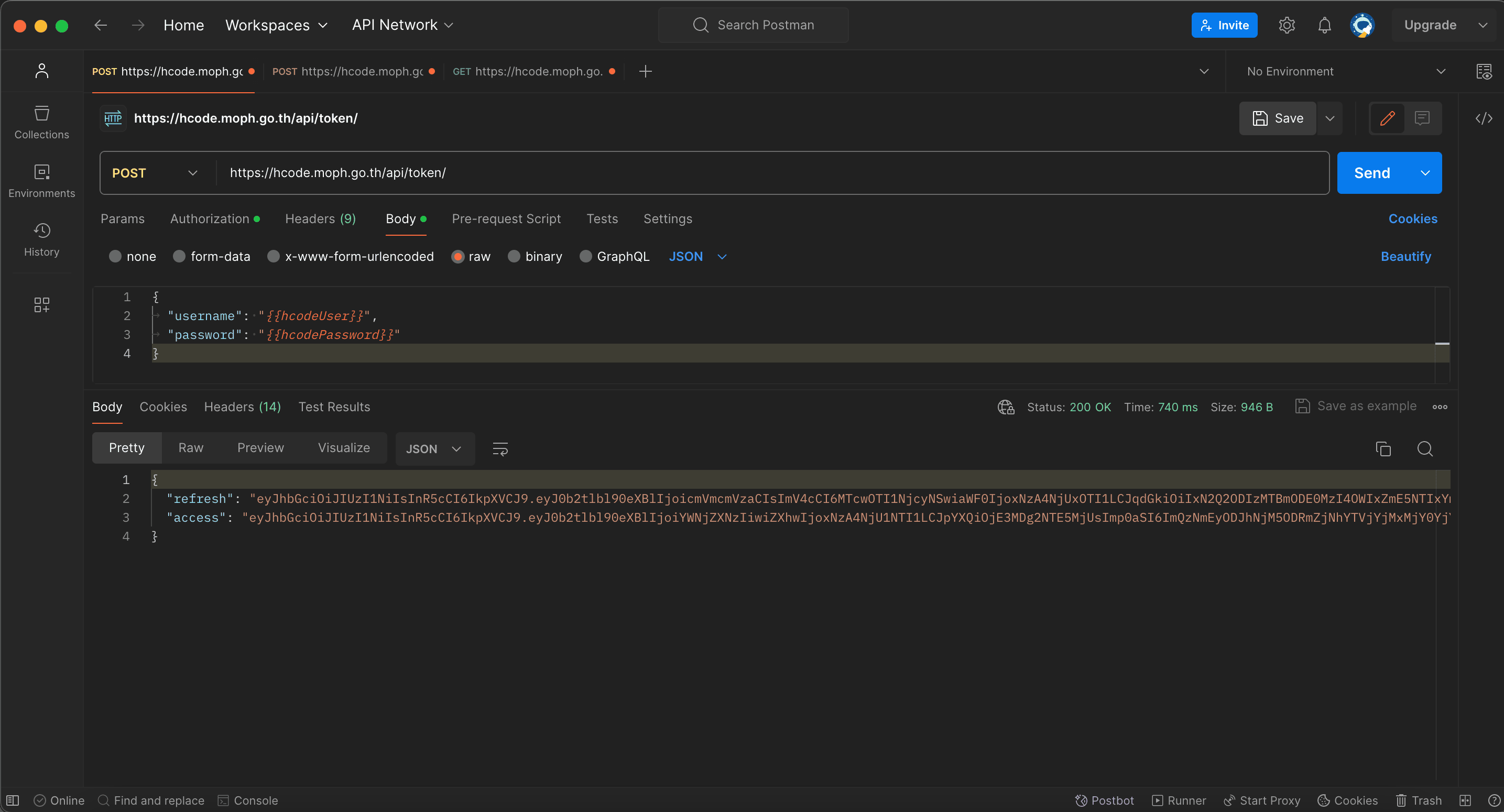The image size is (1504, 812).
Task: Click the edit pencil icon
Action: tap(1387, 118)
